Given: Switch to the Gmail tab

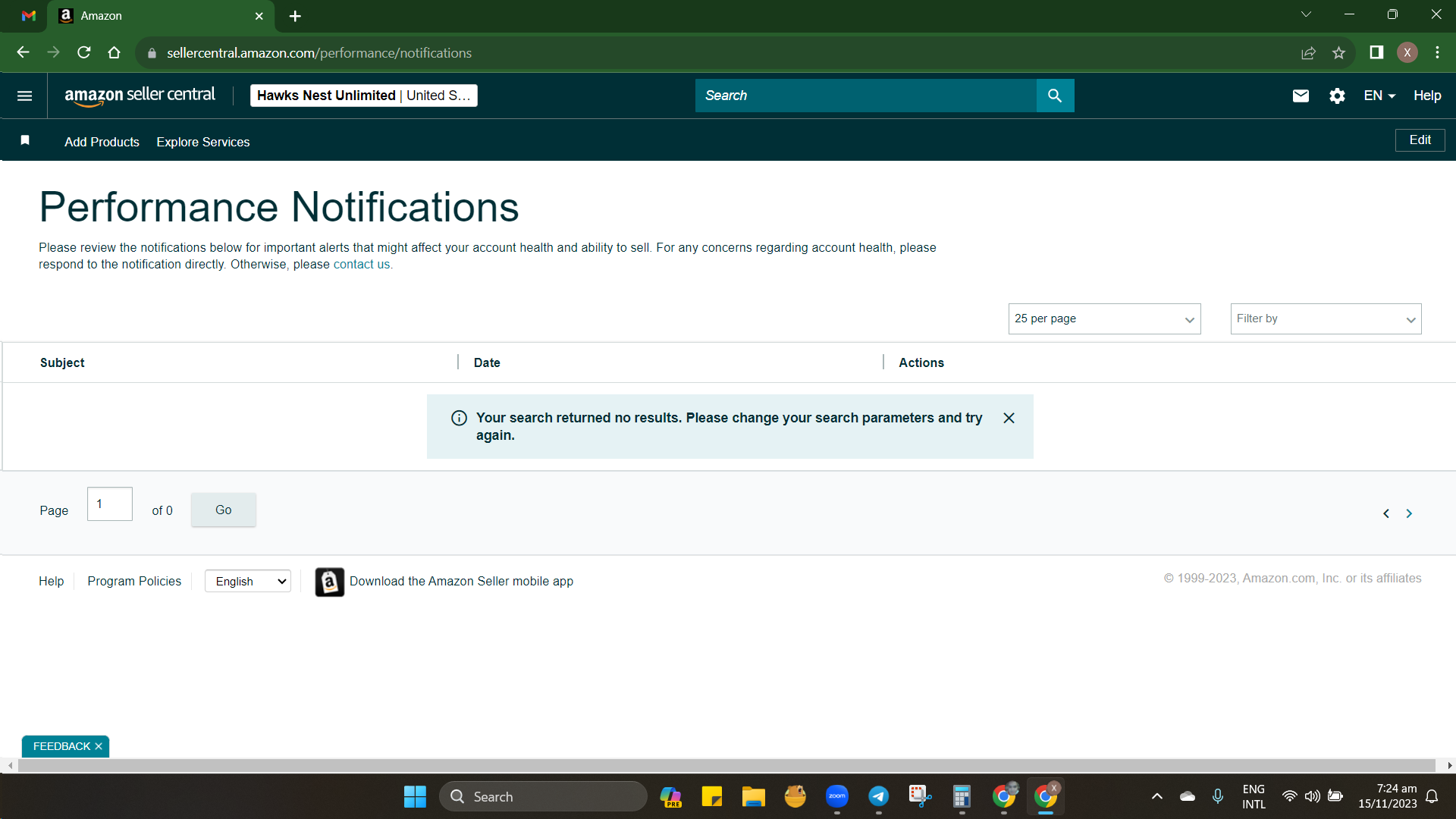Looking at the screenshot, I should click(x=29, y=15).
